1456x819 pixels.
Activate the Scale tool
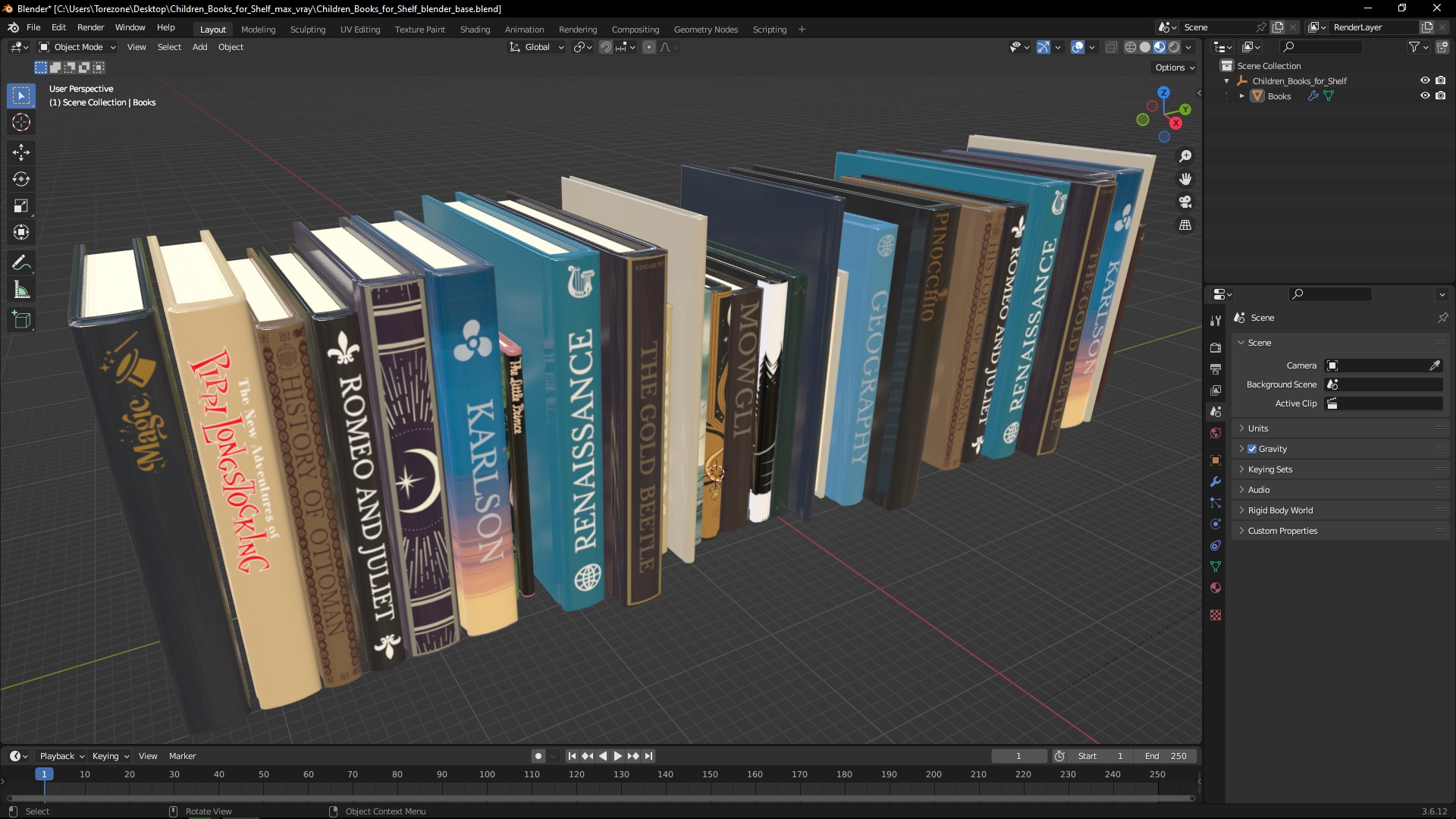coord(21,206)
